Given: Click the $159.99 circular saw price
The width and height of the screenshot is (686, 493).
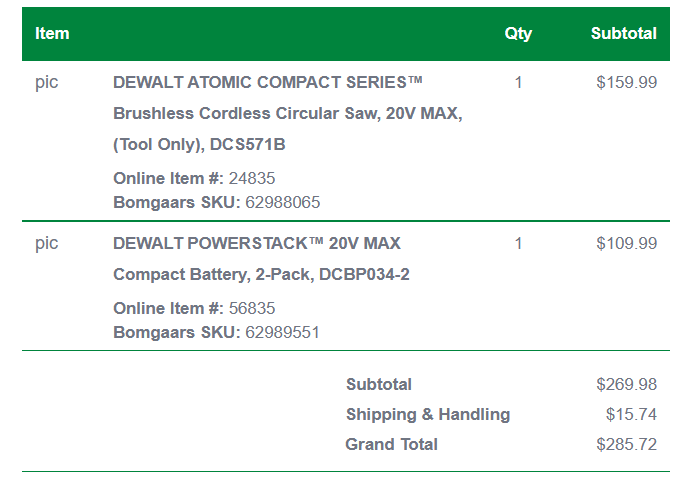Looking at the screenshot, I should click(x=626, y=82).
